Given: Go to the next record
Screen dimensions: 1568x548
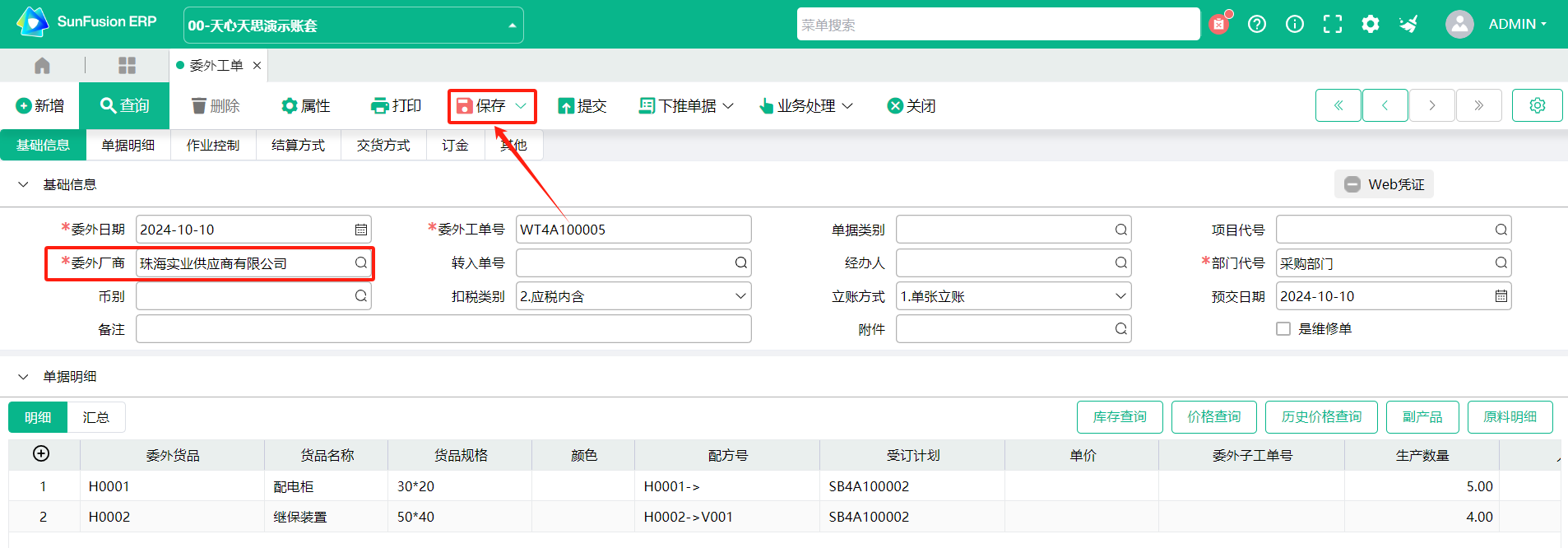Looking at the screenshot, I should [x=1432, y=105].
